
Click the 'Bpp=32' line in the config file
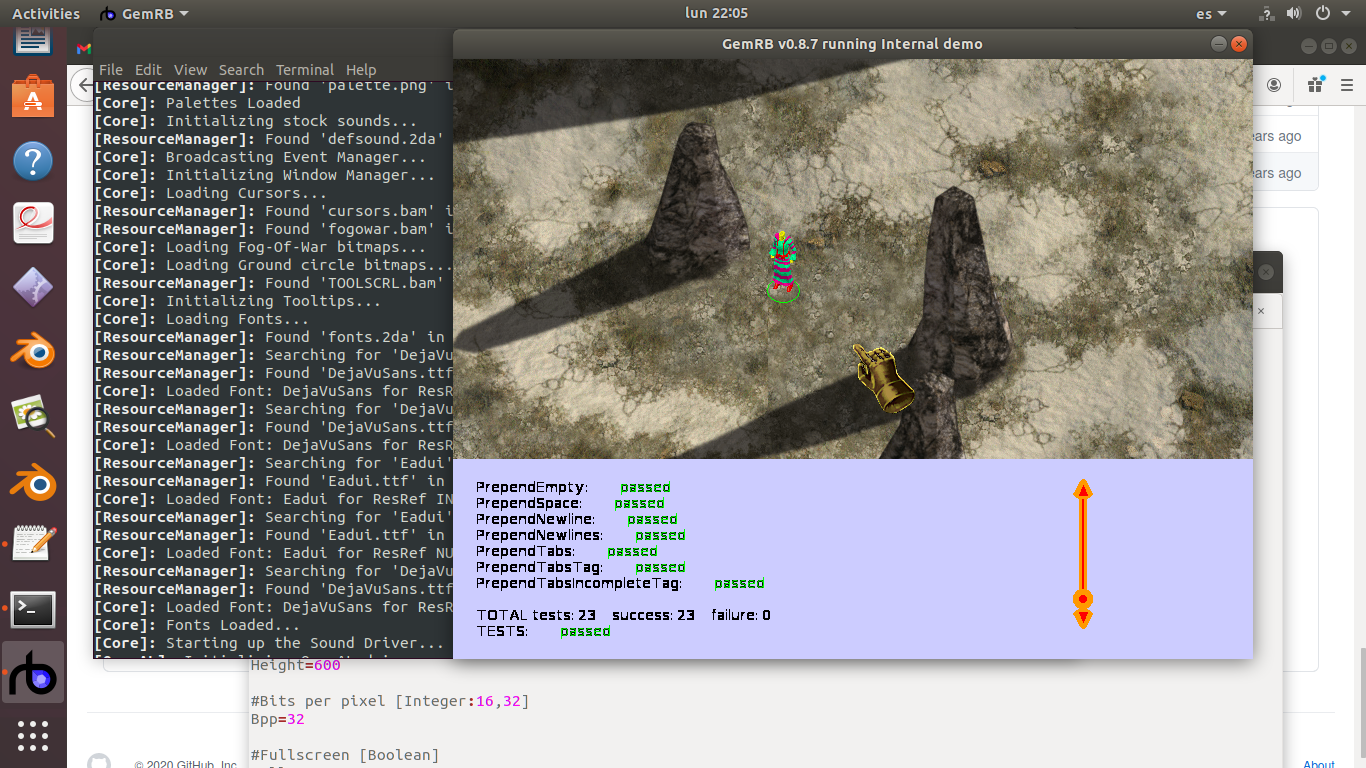point(277,719)
